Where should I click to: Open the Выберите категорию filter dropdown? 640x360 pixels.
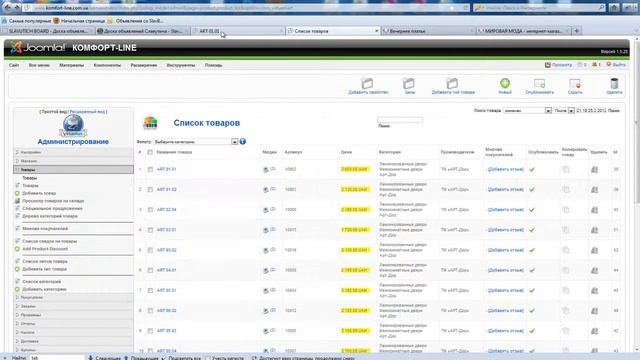point(196,142)
